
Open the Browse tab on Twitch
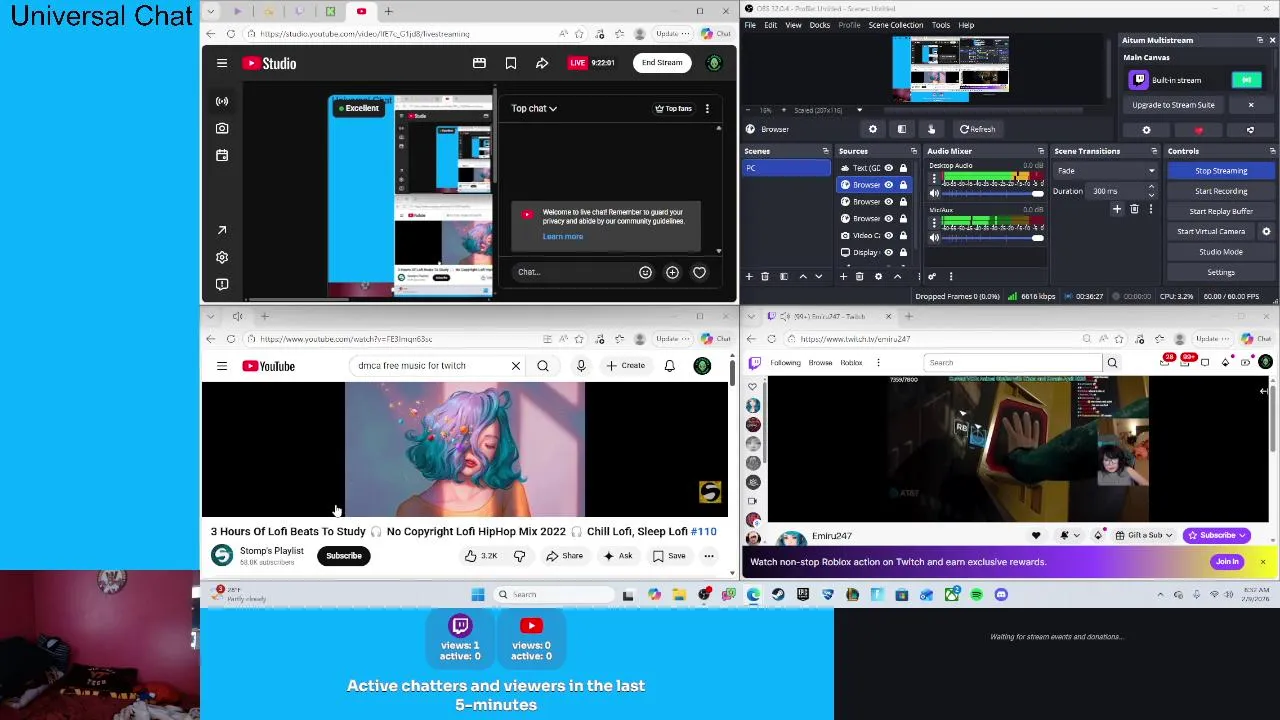coord(820,363)
